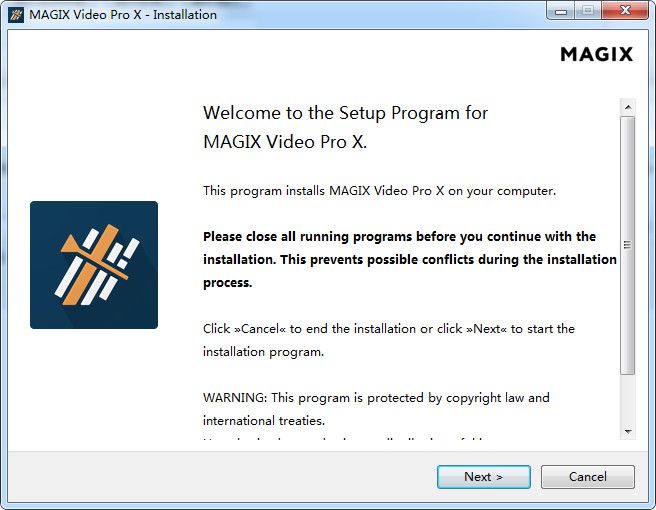
Task: Click the scrollbar up arrow
Action: 628,108
